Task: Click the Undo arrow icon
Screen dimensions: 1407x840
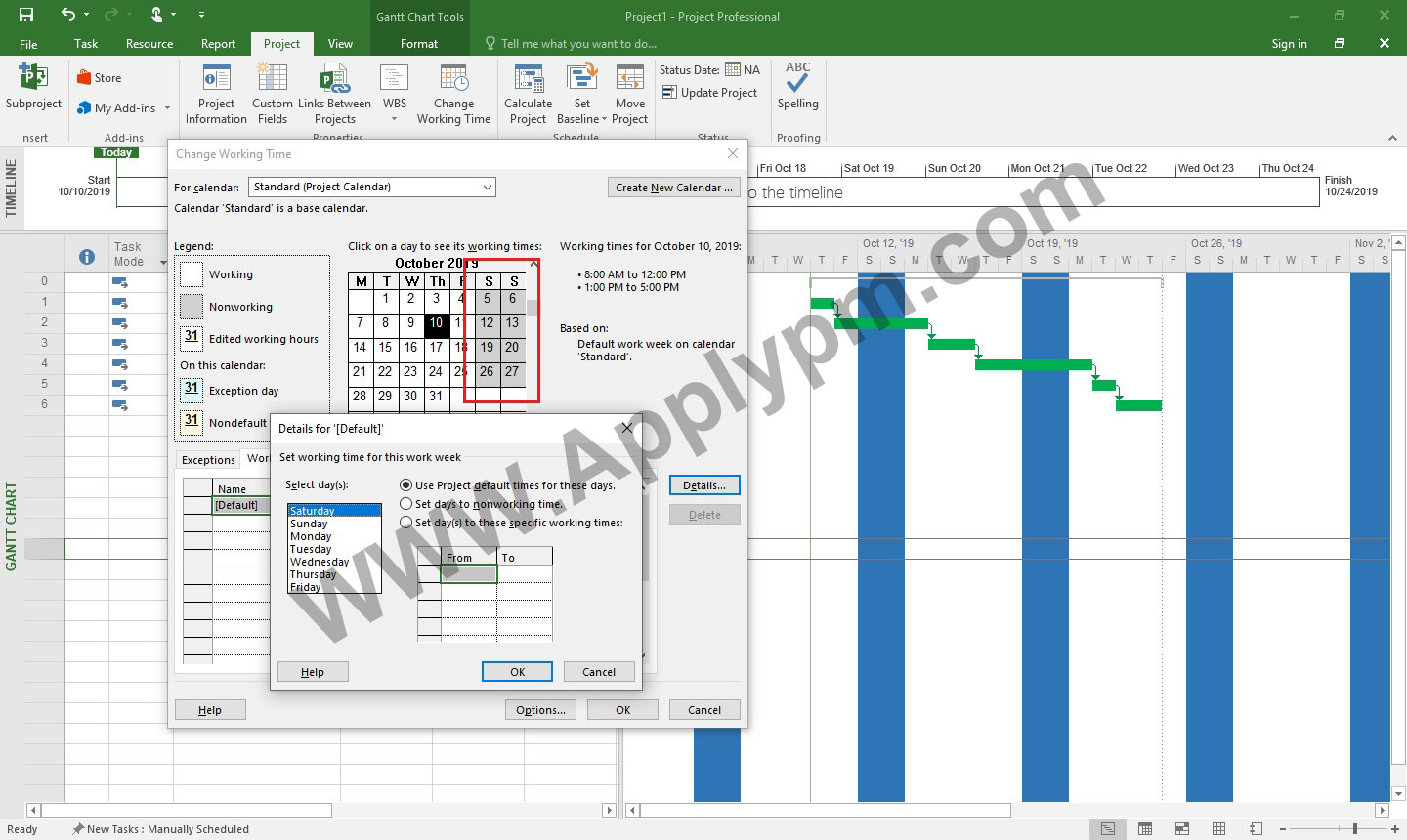Action: click(x=67, y=15)
